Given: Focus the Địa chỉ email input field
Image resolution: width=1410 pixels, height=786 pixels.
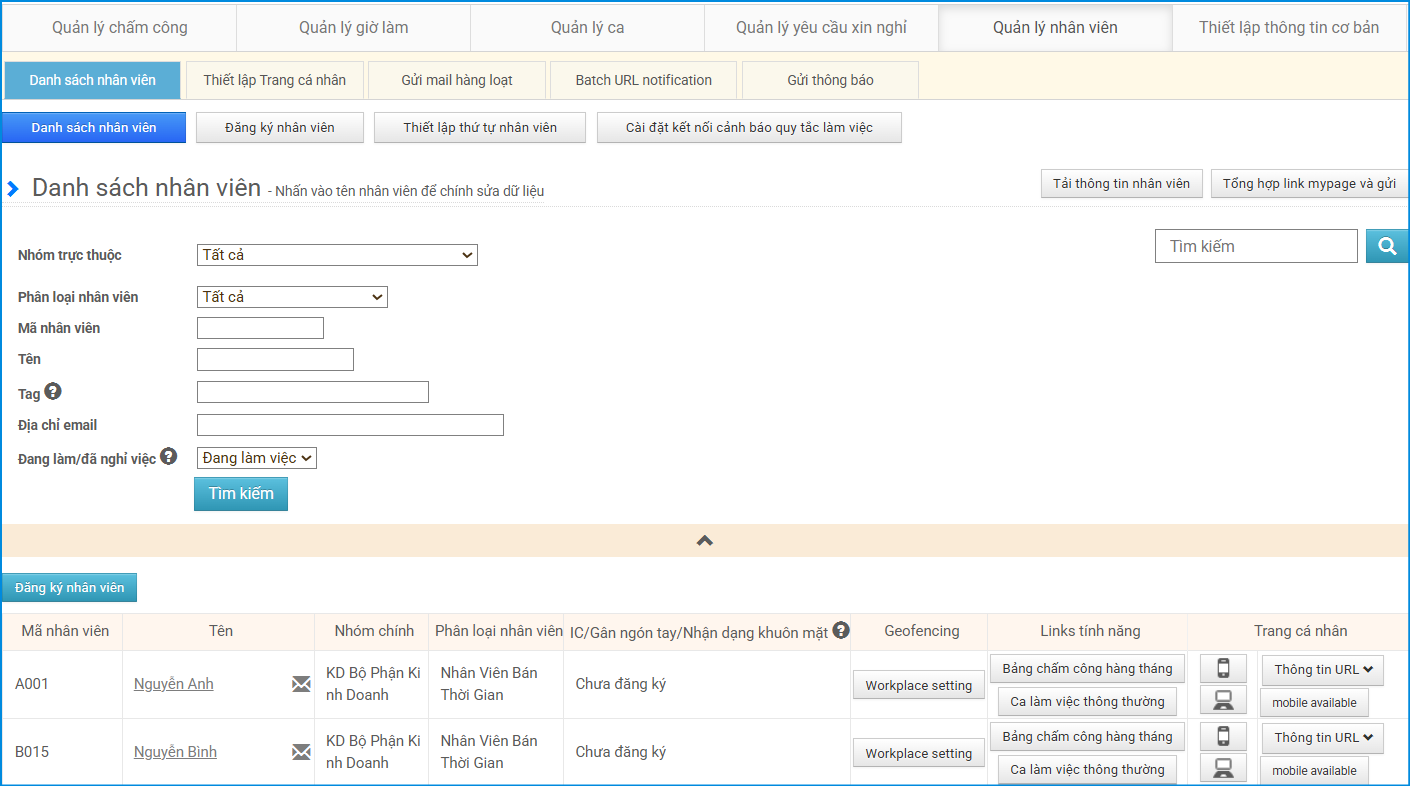Looking at the screenshot, I should [350, 425].
